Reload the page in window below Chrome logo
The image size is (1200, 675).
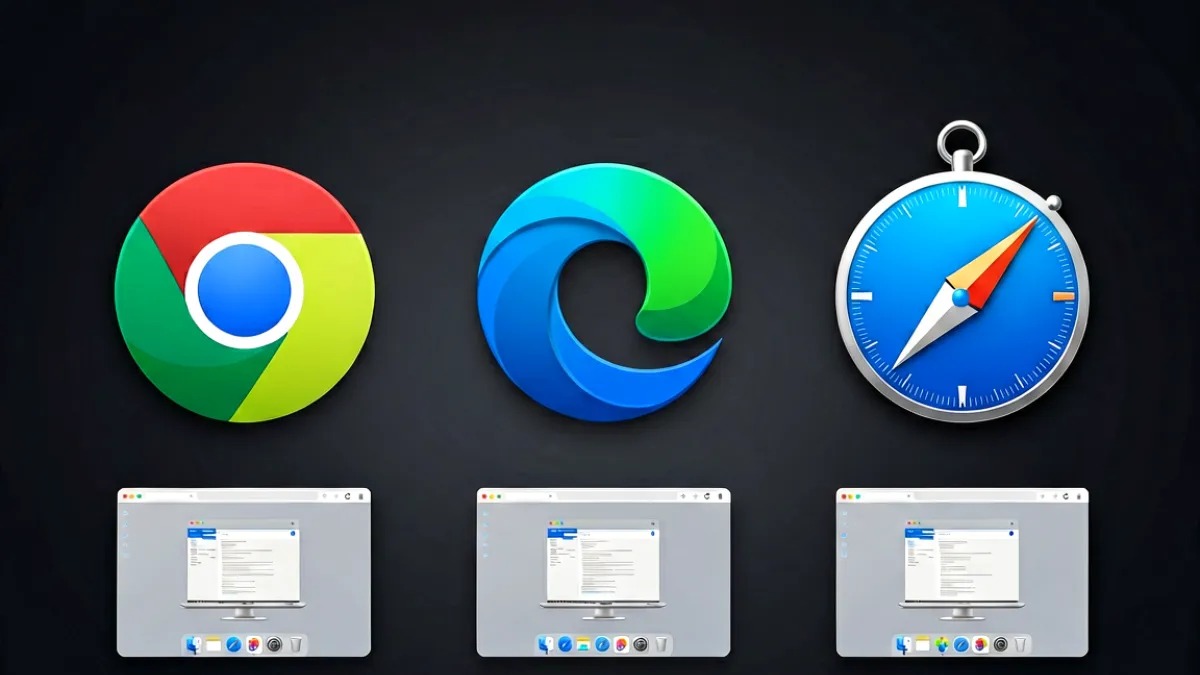(347, 496)
